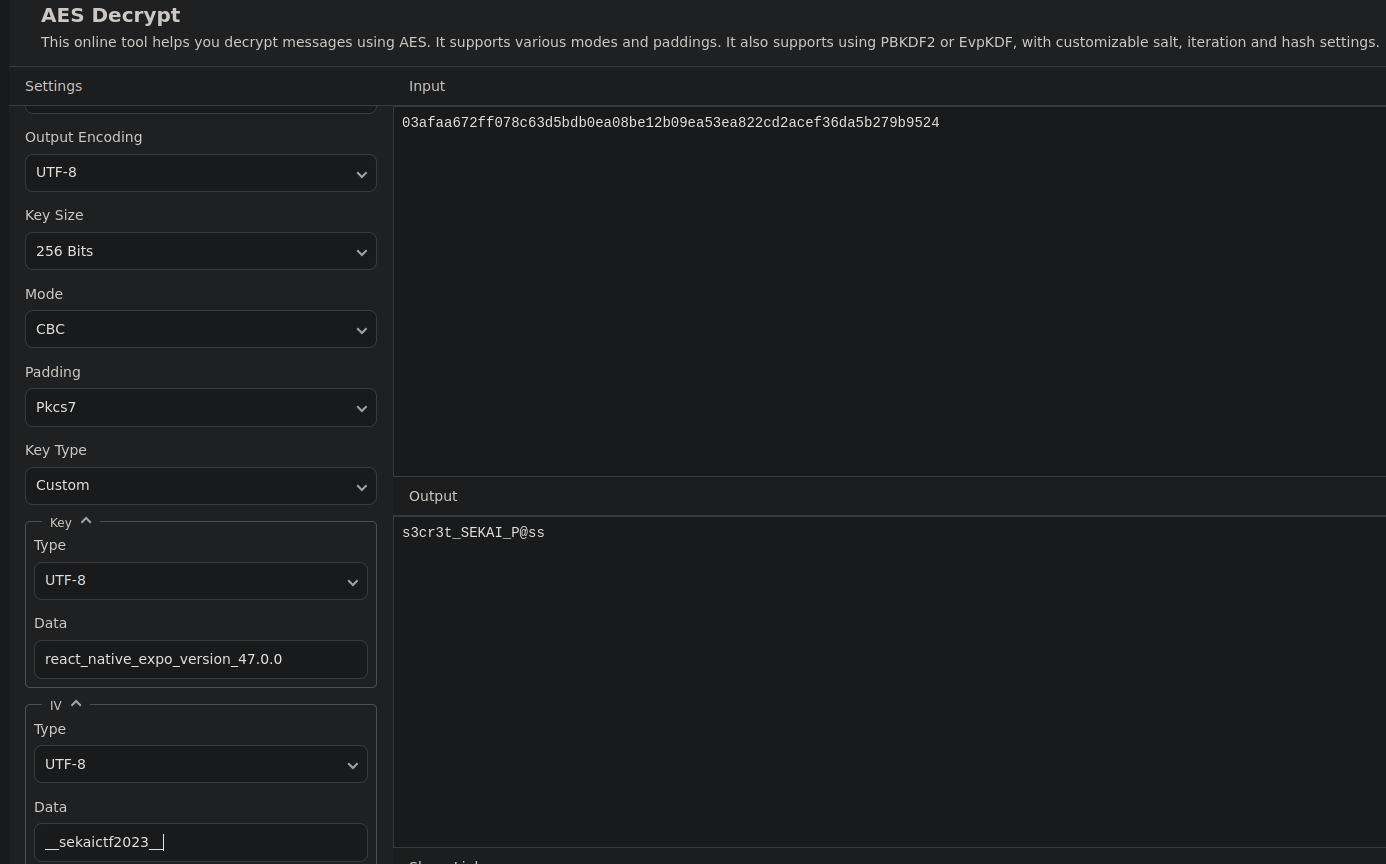Switch focus to the Output pane header
Image resolution: width=1386 pixels, height=864 pixels.
433,496
